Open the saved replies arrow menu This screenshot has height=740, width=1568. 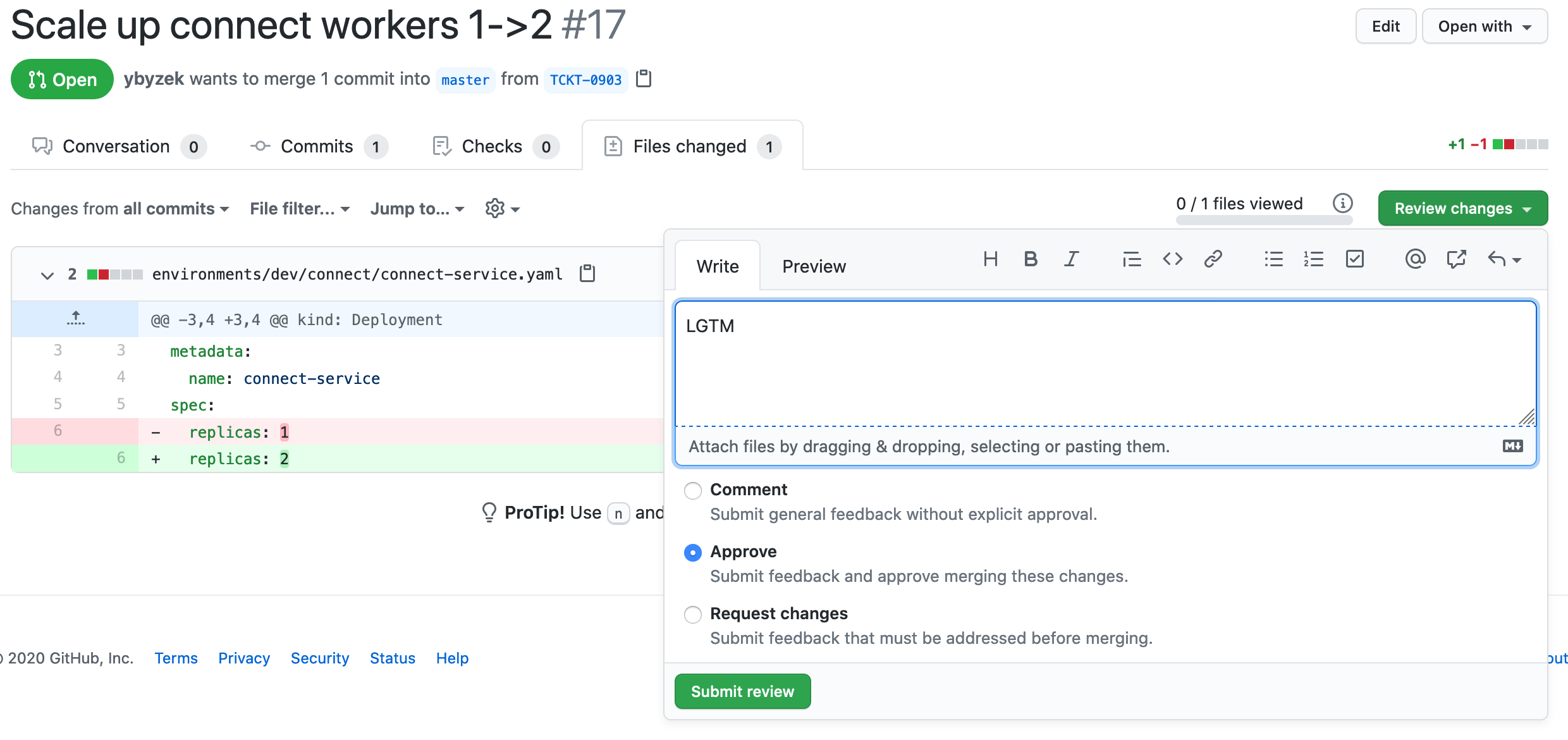tap(1504, 259)
